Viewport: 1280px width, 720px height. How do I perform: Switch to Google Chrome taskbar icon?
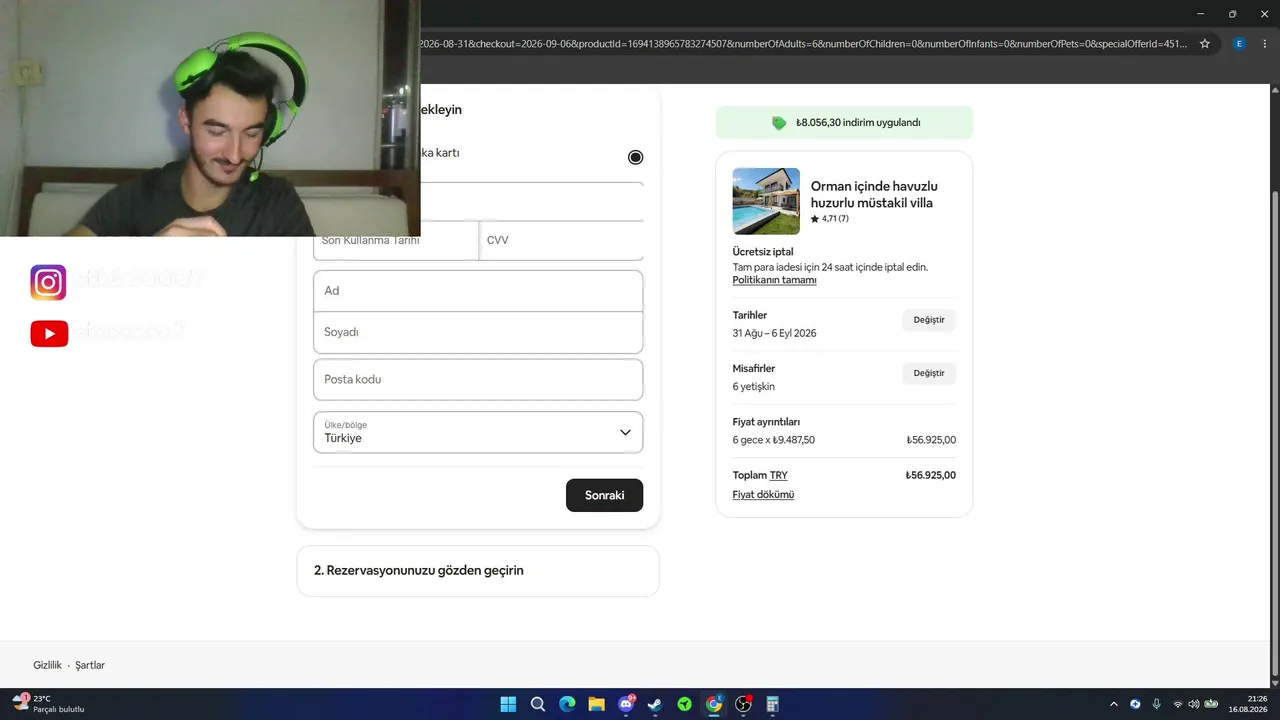[714, 704]
